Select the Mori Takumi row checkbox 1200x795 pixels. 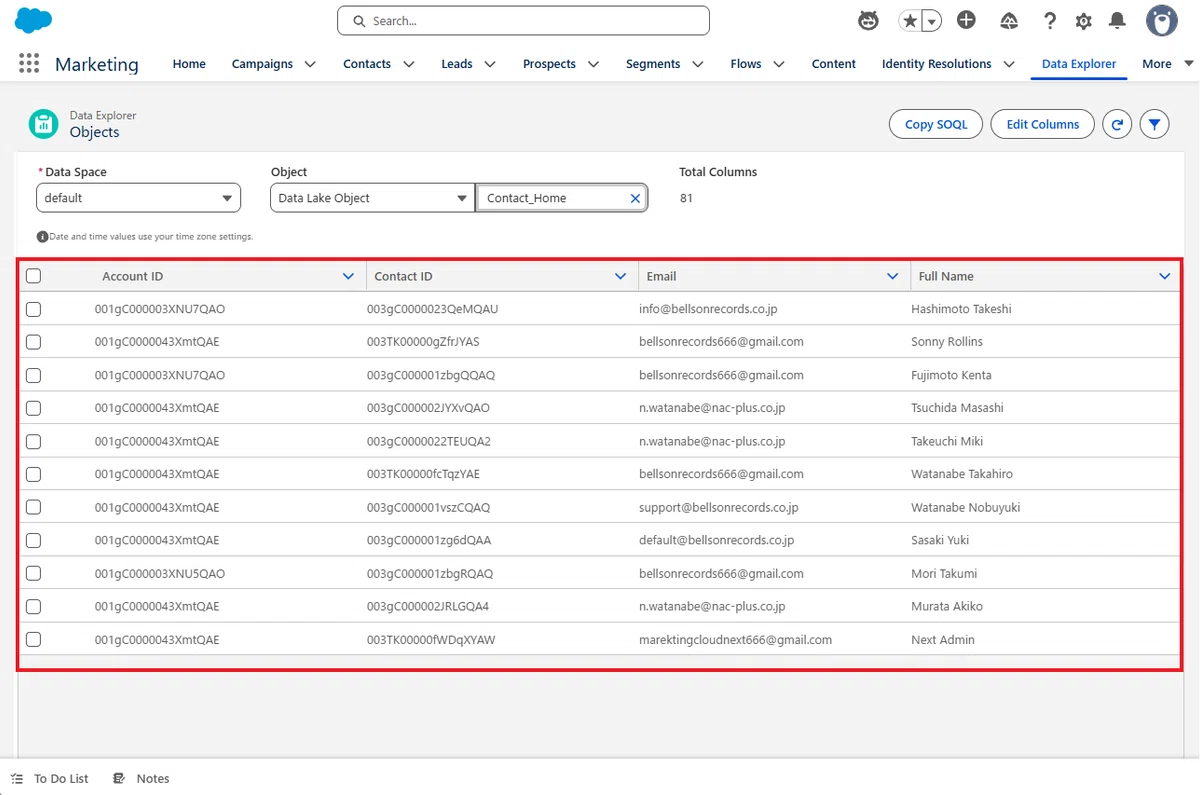[33, 573]
